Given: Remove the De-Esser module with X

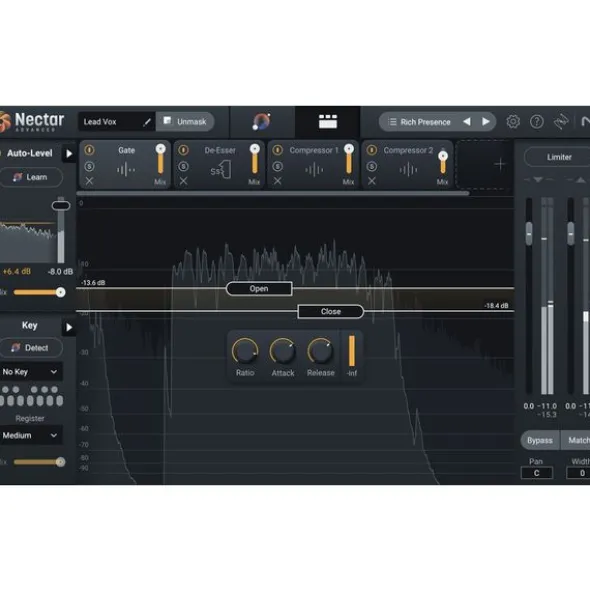Looking at the screenshot, I should 183,181.
